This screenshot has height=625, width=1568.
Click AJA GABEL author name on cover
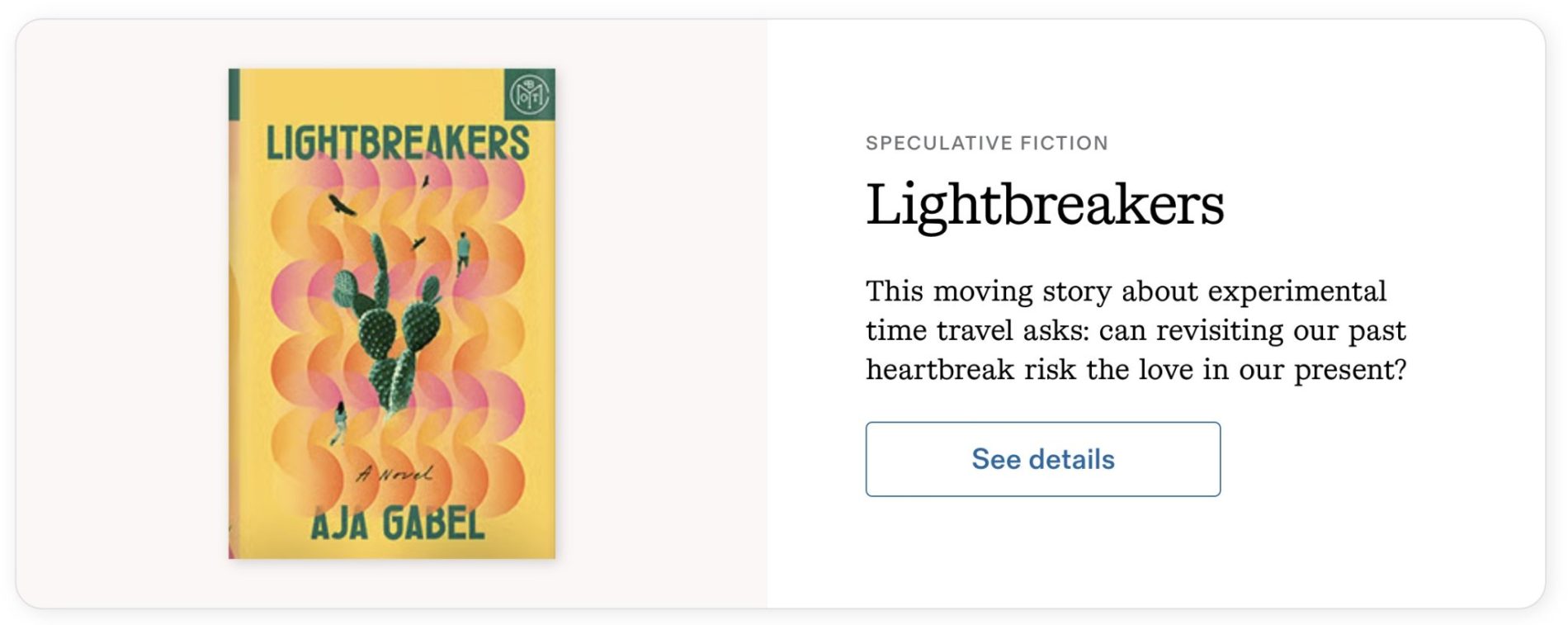click(x=397, y=523)
